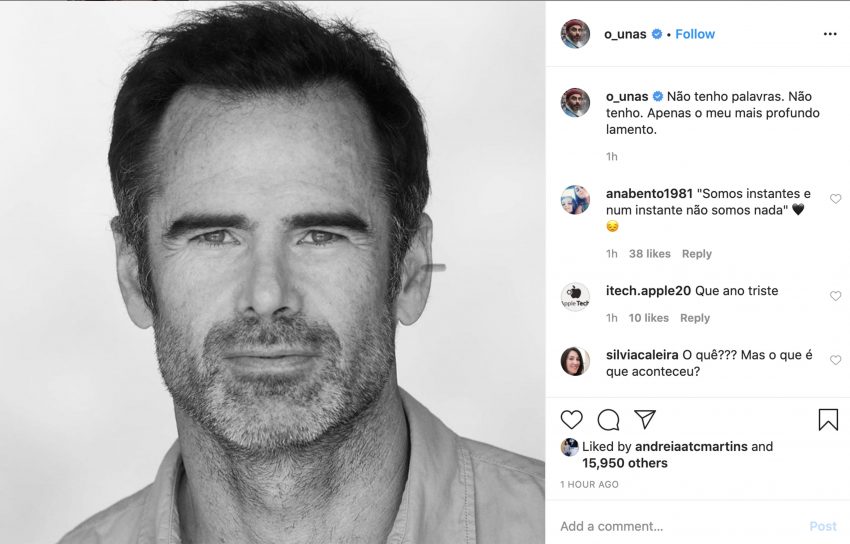Open andreiaatcmartins profile from likes line
The image size is (850, 544).
coord(690,447)
